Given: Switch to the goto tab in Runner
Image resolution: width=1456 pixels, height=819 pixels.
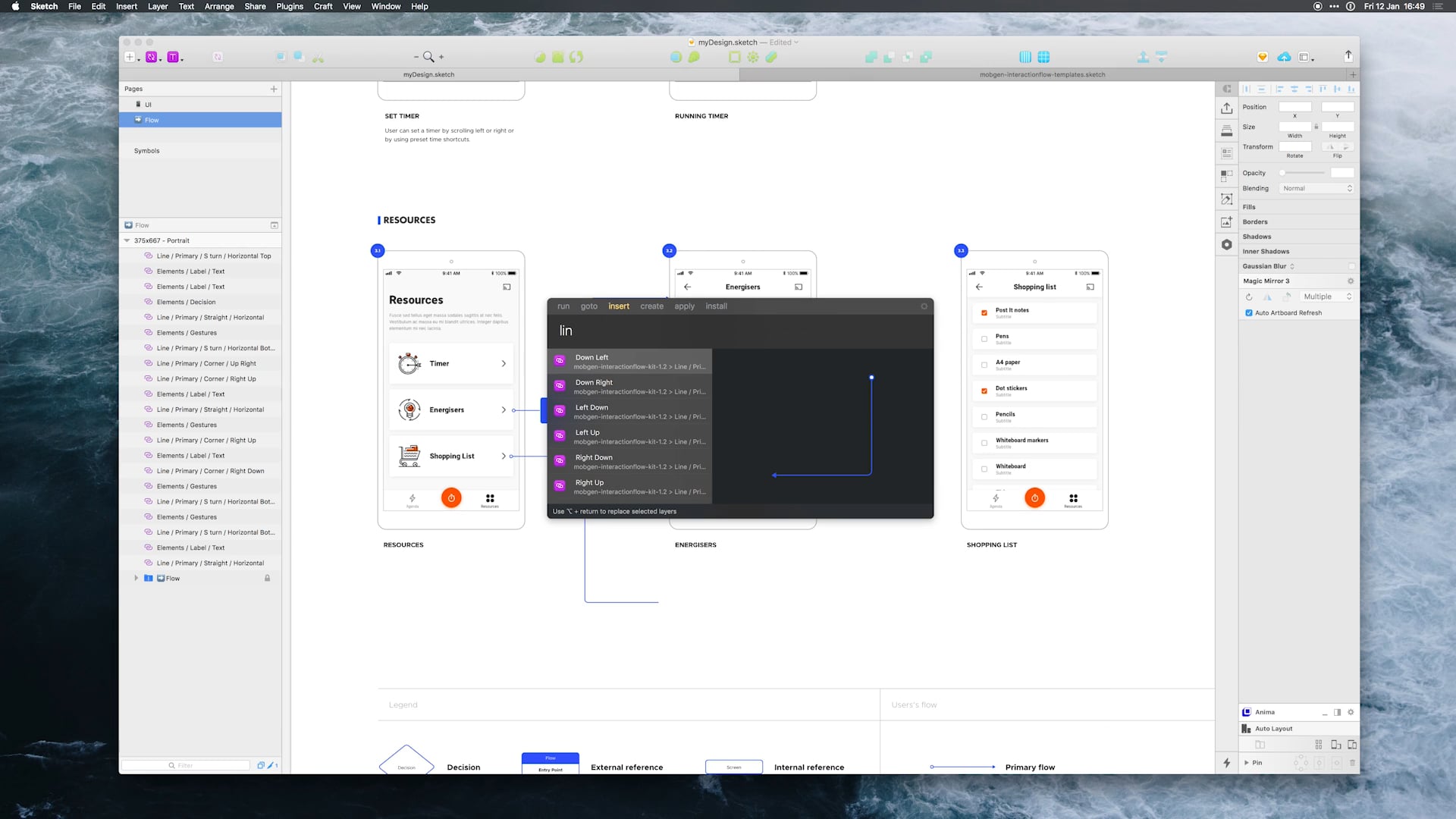Looking at the screenshot, I should pyautogui.click(x=589, y=306).
